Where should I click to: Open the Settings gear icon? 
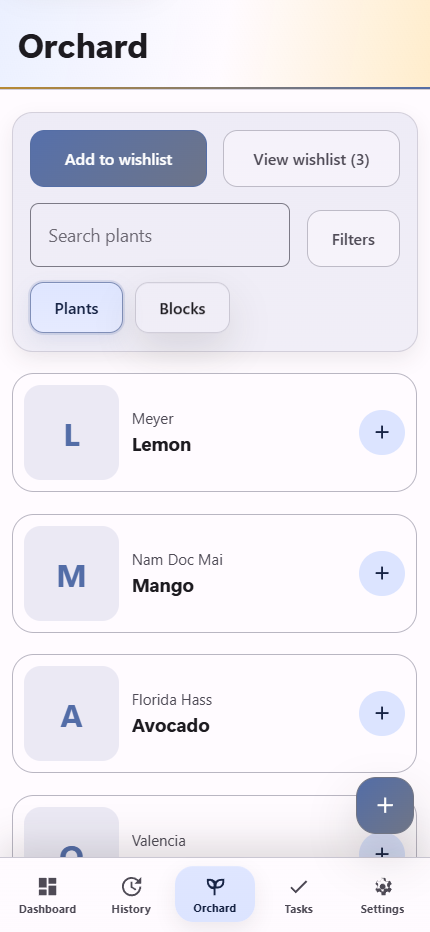382,886
